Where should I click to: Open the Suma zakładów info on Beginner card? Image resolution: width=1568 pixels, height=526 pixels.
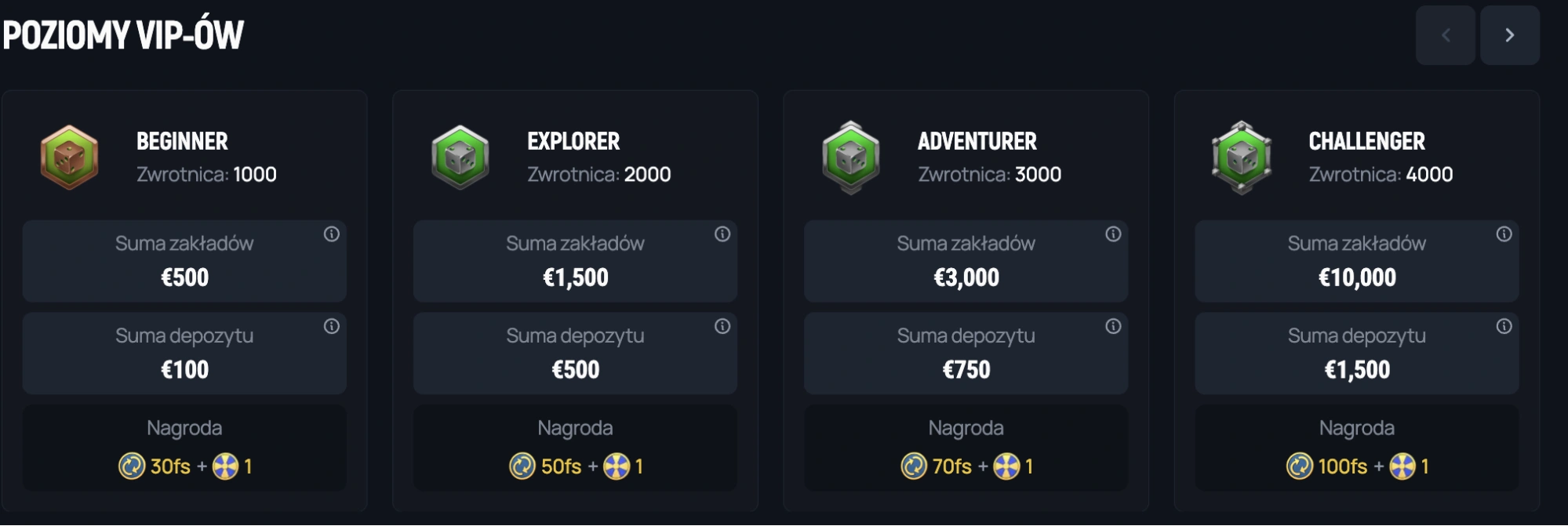pyautogui.click(x=331, y=233)
